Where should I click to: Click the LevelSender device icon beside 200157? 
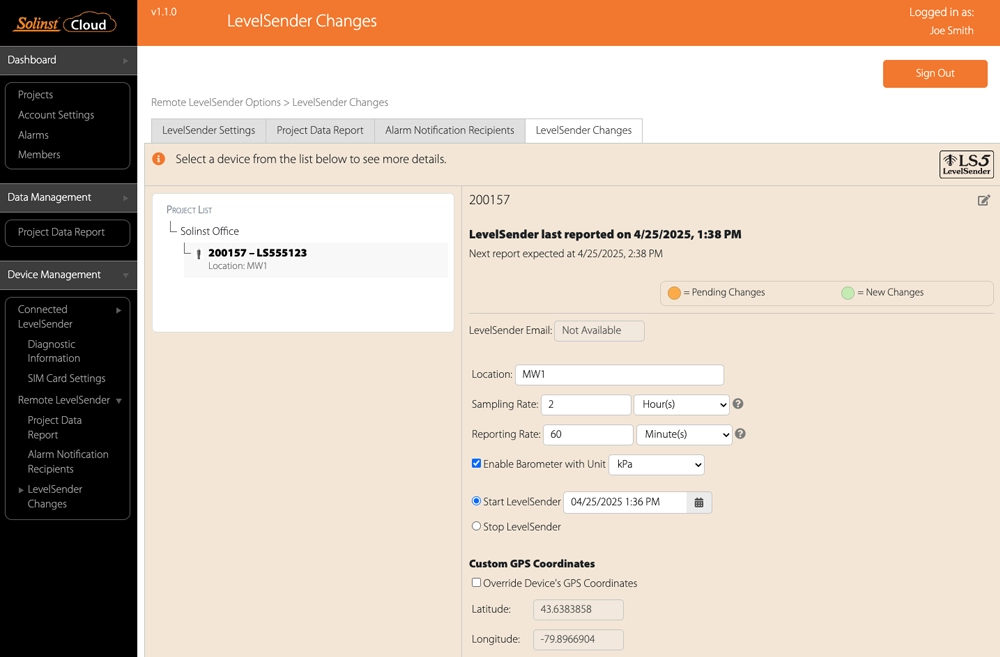click(197, 253)
